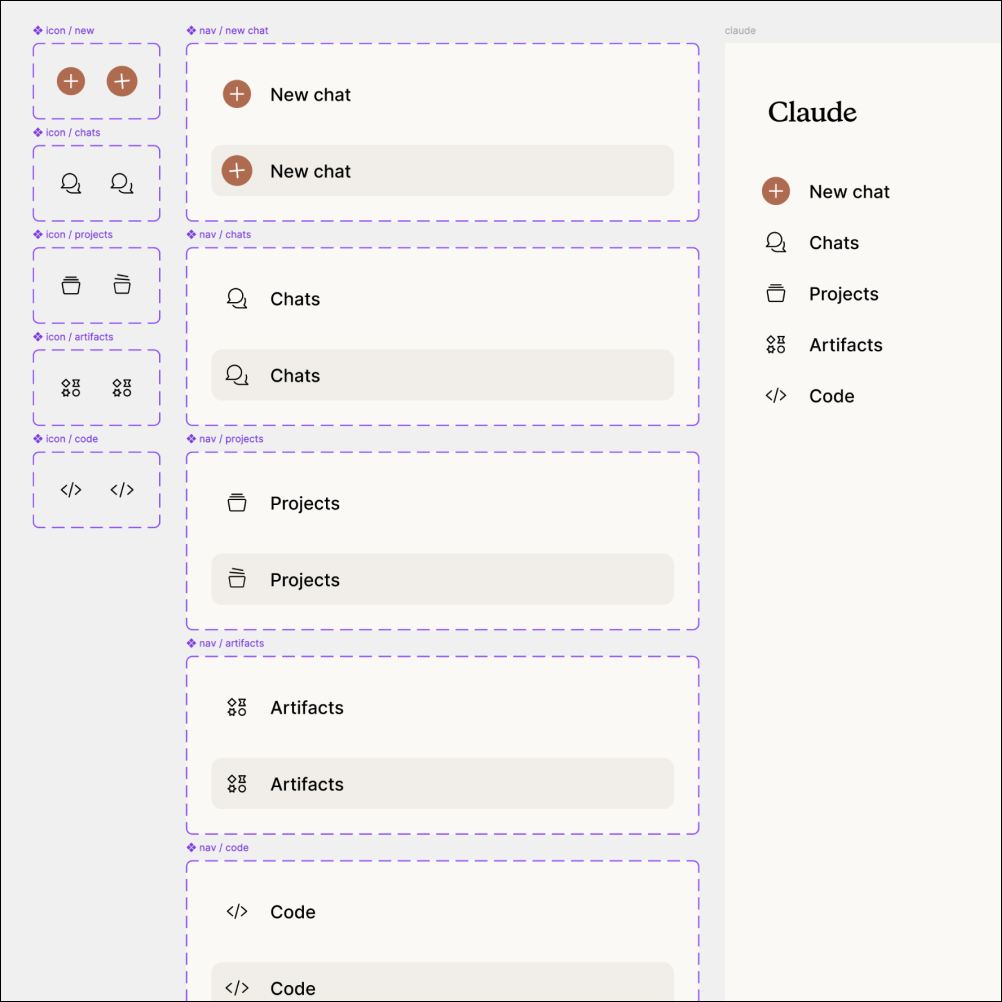
Task: Click the left code brackets icon in icon / code
Action: (x=71, y=490)
